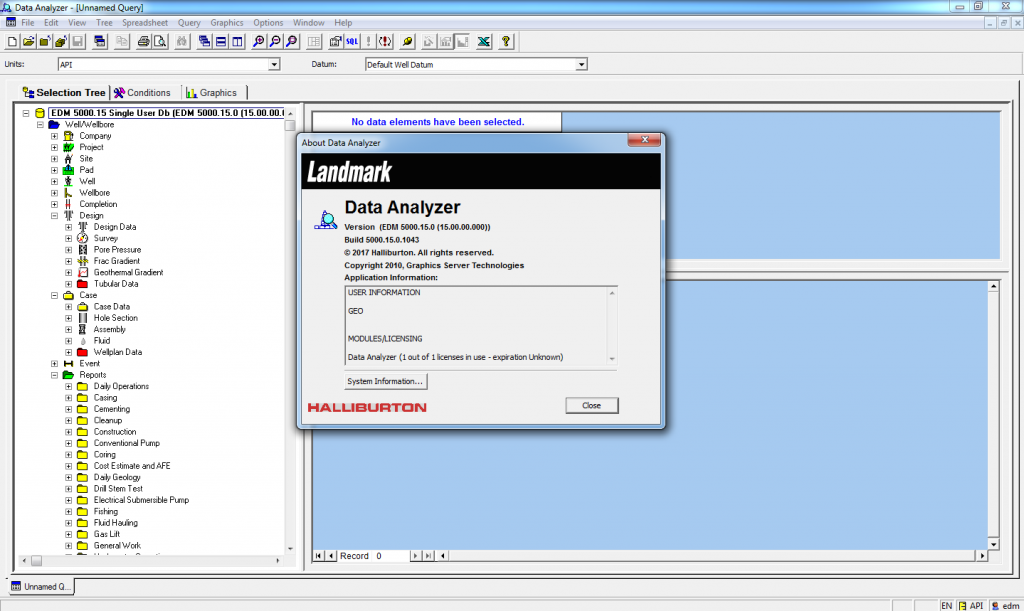Select the Cementing report folder

[112, 409]
